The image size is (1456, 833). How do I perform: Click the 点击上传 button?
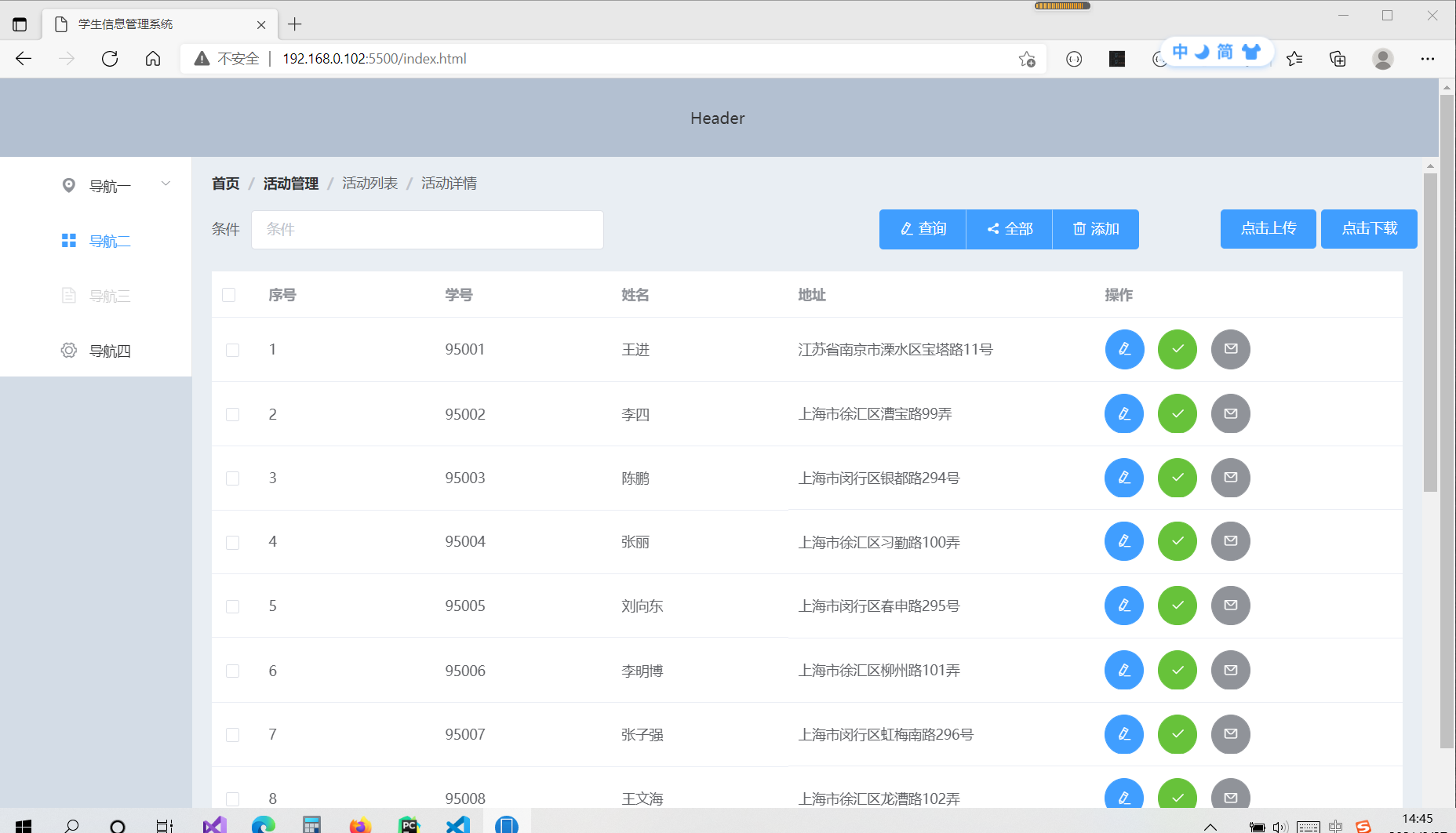coord(1269,229)
